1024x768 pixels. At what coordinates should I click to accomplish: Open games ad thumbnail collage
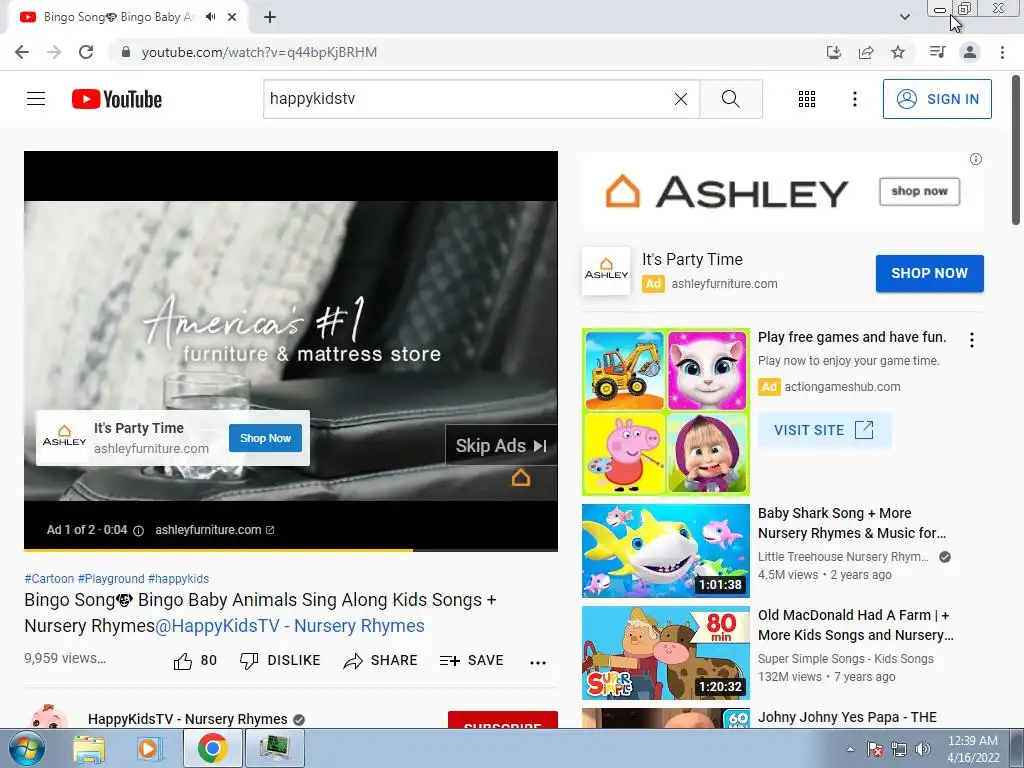click(x=665, y=412)
